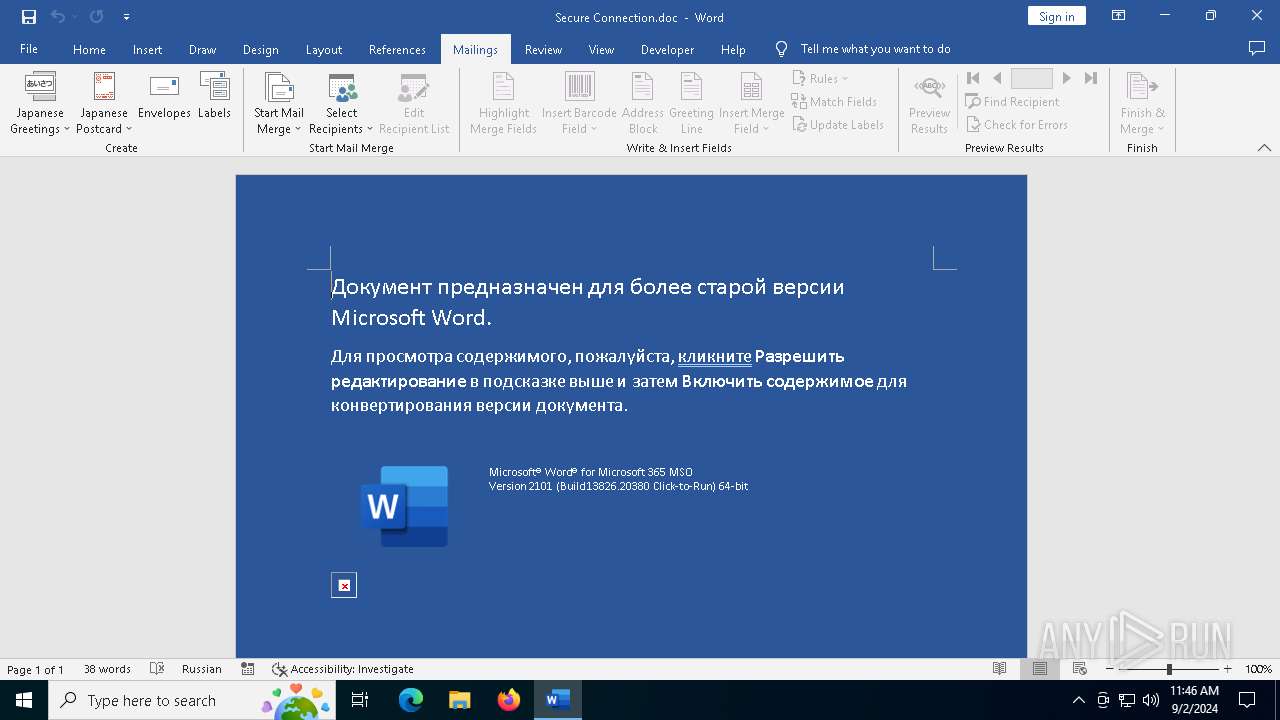Open Japanese Postcard dropdown
This screenshot has height=720, width=1280.
pos(104,104)
